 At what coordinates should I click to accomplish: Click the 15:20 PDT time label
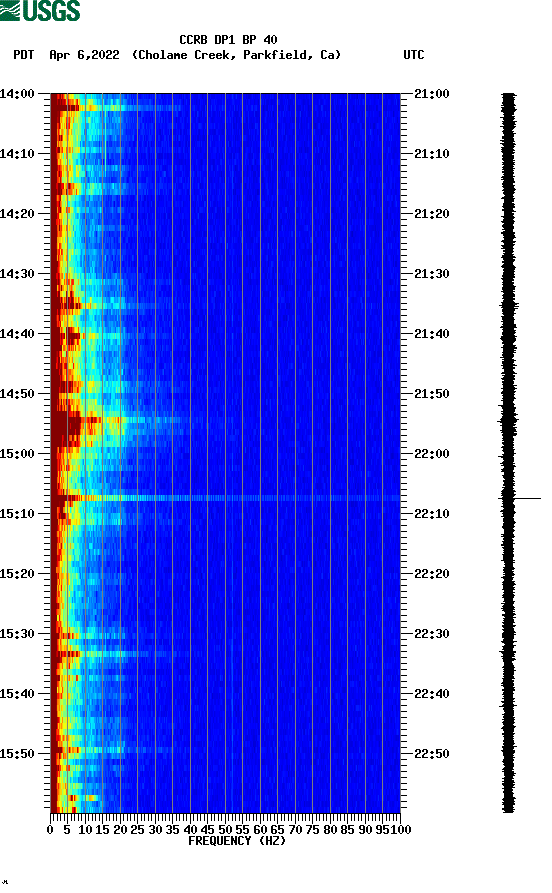pos(17,574)
